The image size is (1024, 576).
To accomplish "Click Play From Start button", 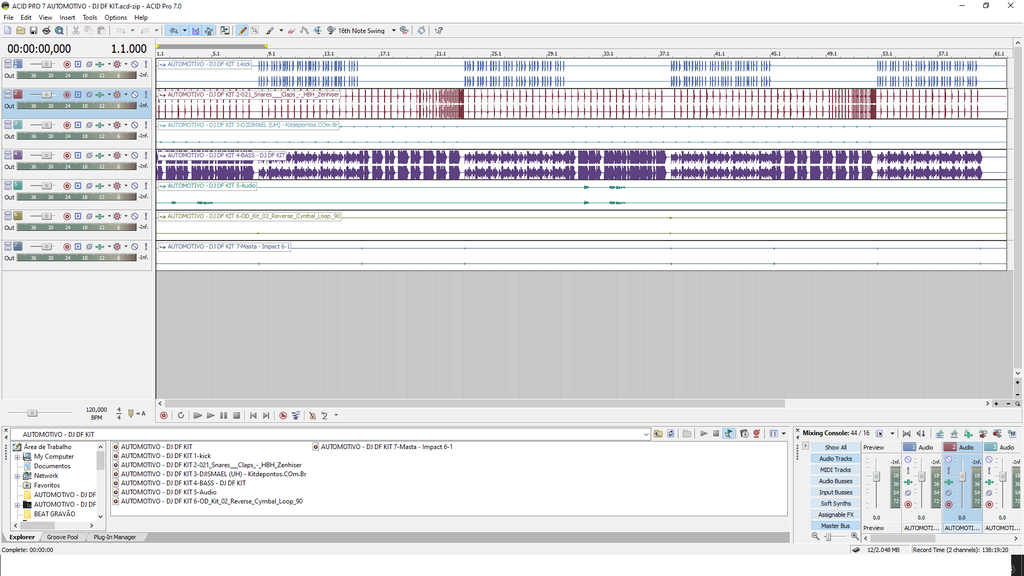I will 197,415.
